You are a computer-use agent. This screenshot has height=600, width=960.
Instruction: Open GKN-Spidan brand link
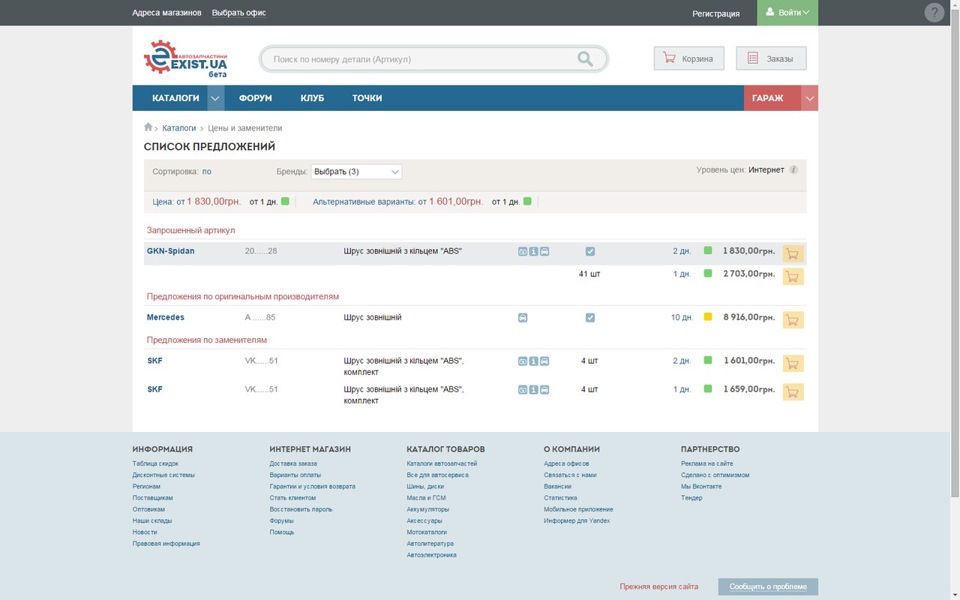click(170, 251)
